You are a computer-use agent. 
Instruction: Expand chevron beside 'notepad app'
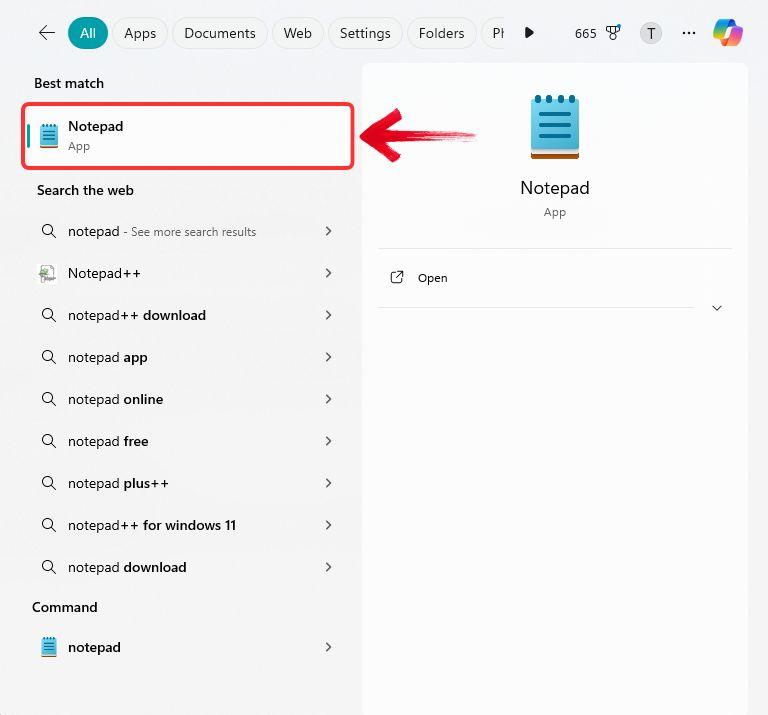(328, 358)
